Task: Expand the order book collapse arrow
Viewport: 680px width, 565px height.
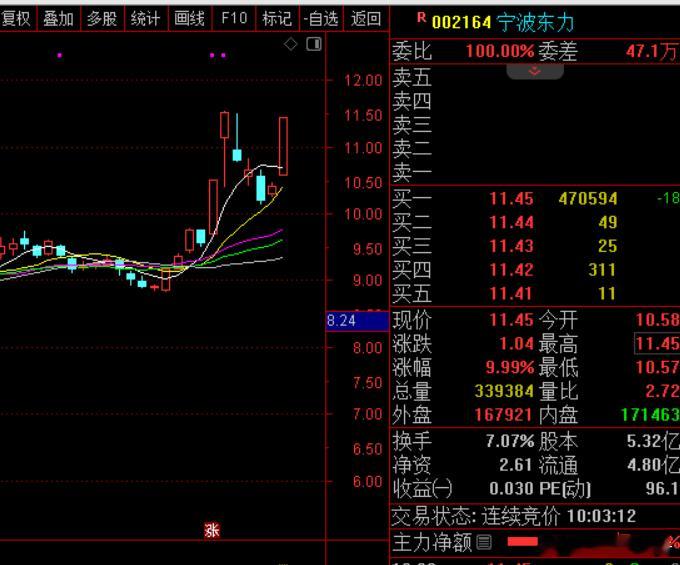Action: point(535,71)
